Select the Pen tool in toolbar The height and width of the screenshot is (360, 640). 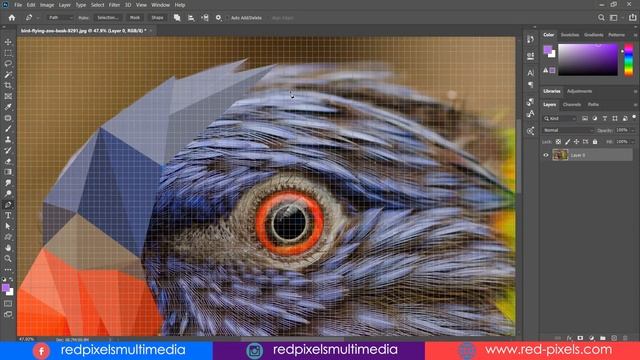pyautogui.click(x=8, y=204)
